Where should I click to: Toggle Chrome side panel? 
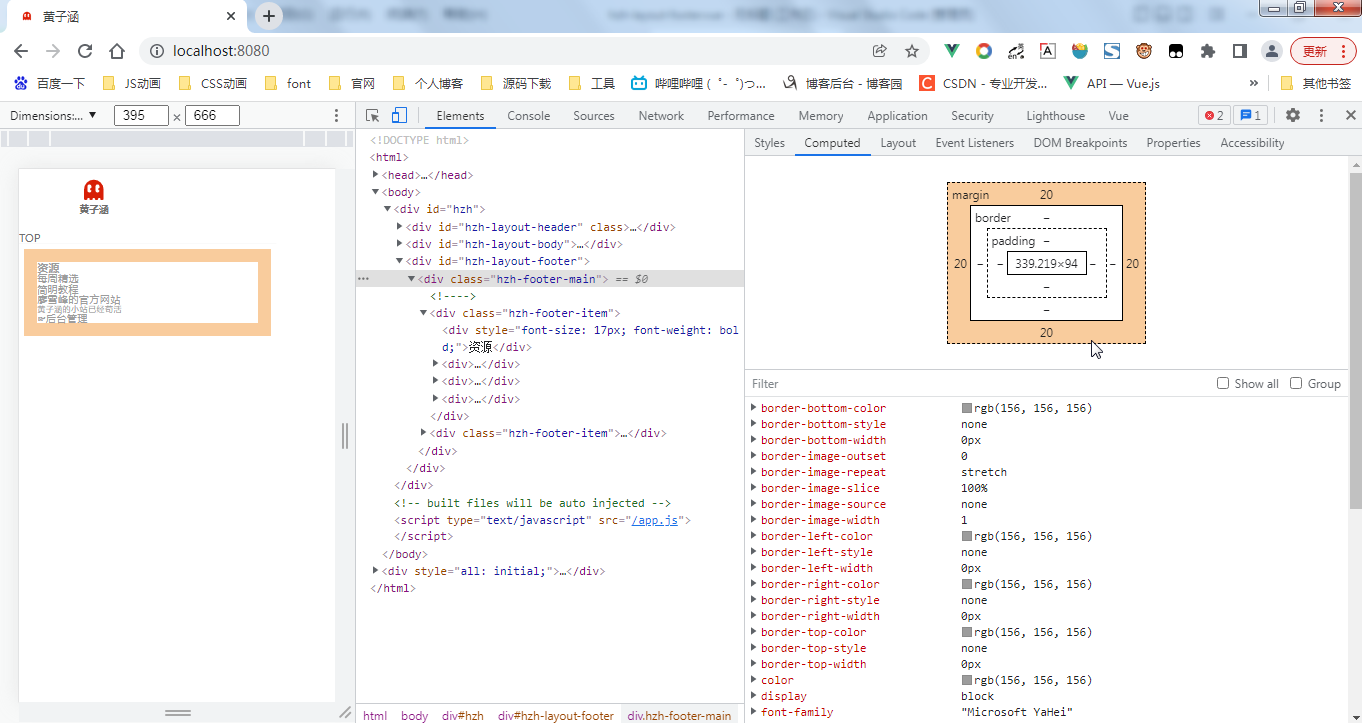(1239, 51)
